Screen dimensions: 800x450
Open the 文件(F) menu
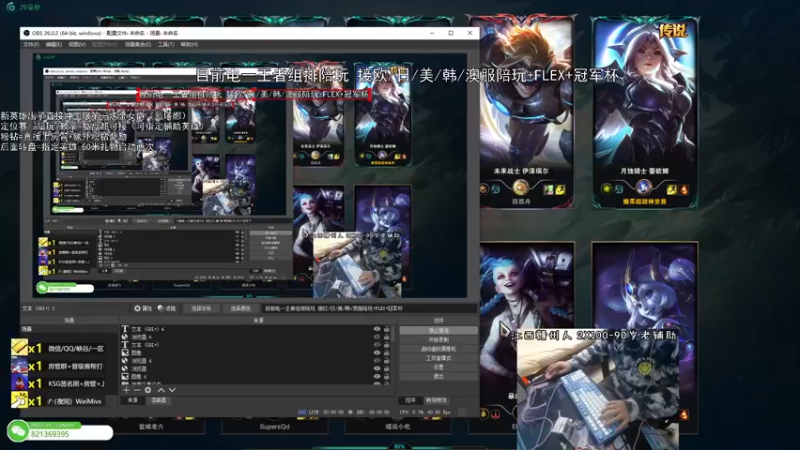[x=31, y=45]
